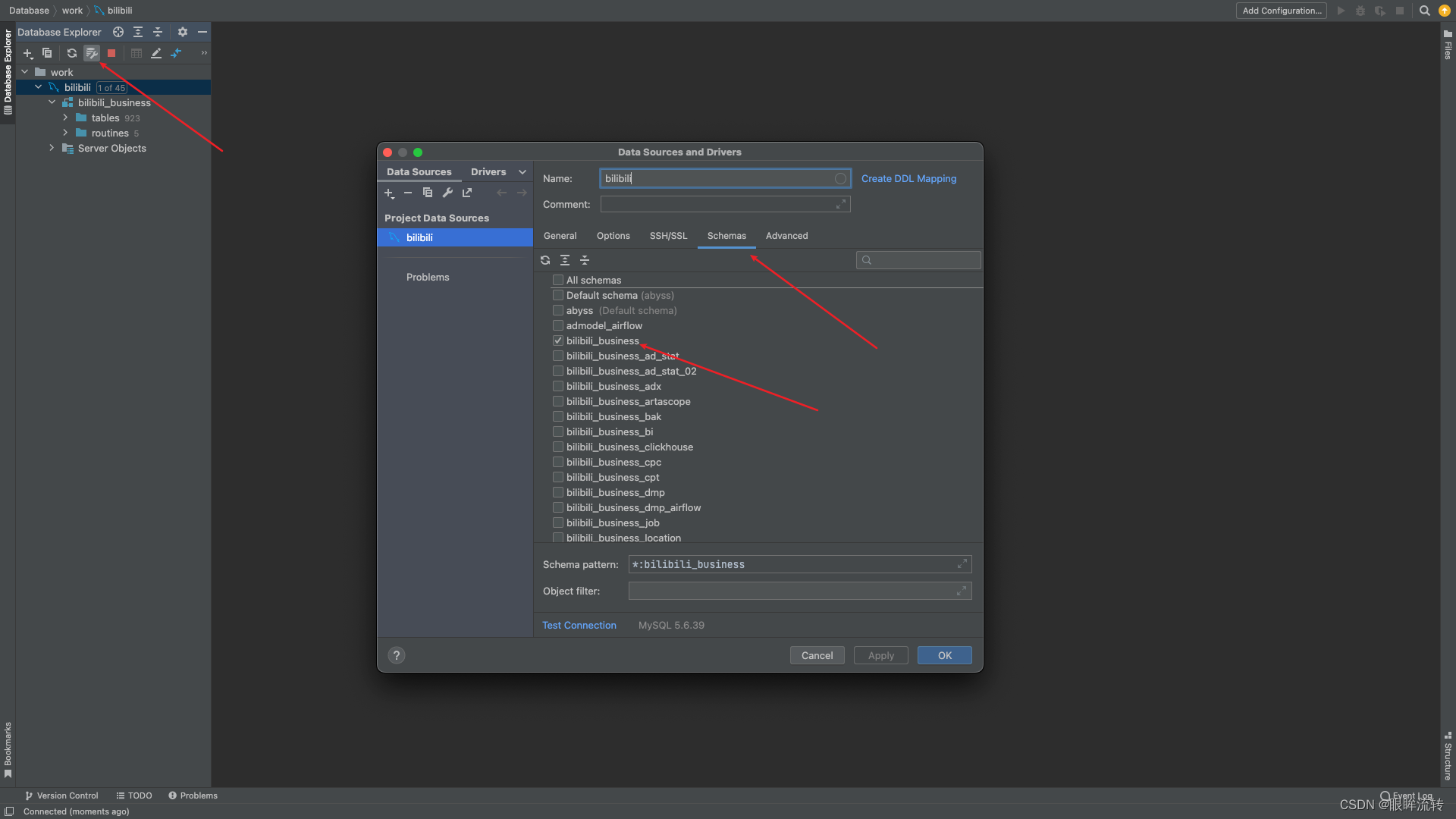Click the help question mark button
This screenshot has width=1456, height=819.
click(x=397, y=655)
